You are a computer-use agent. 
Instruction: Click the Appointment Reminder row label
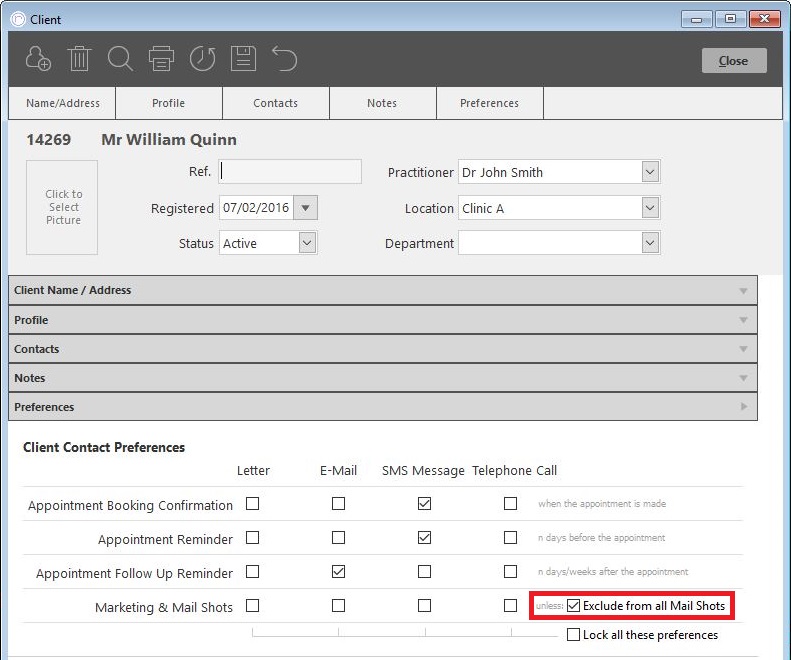[165, 539]
